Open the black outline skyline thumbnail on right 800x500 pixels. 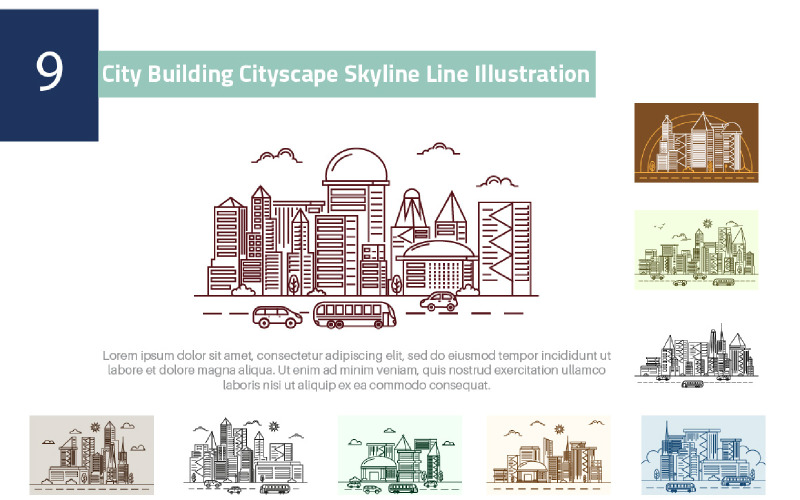(696, 355)
